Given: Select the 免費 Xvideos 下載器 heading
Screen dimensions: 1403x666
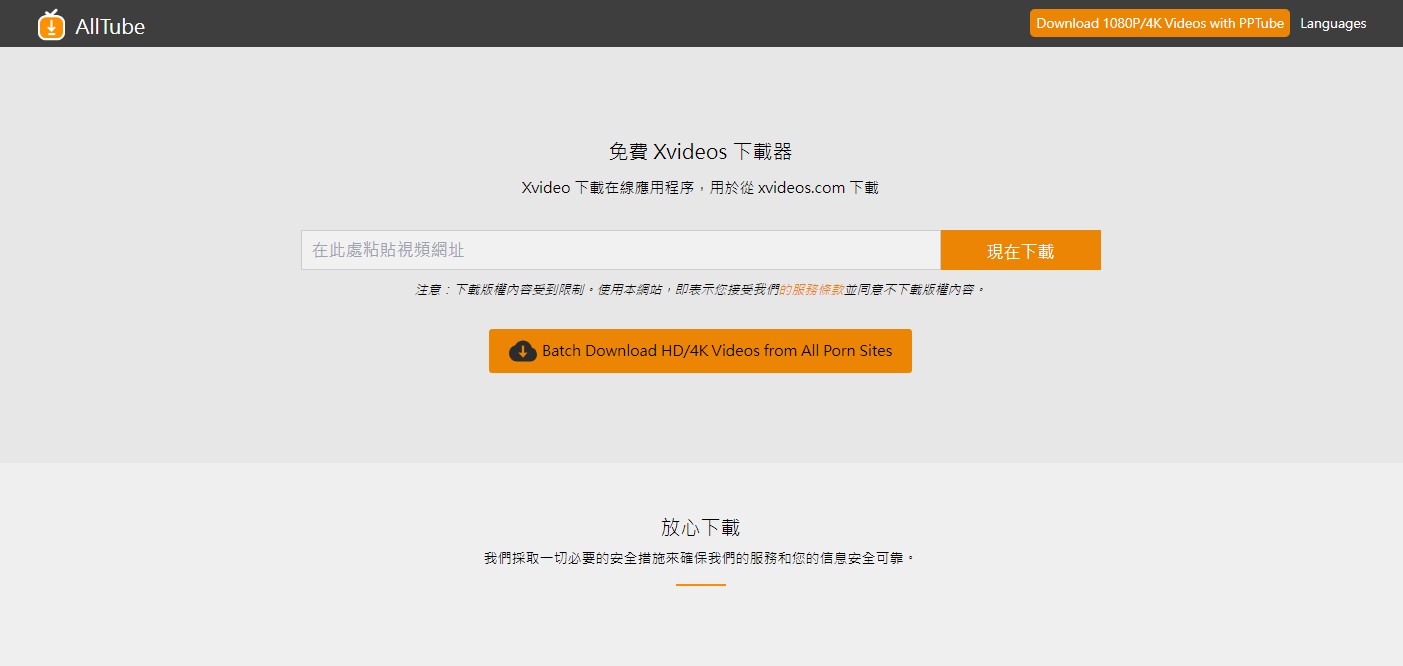Looking at the screenshot, I should (x=700, y=152).
